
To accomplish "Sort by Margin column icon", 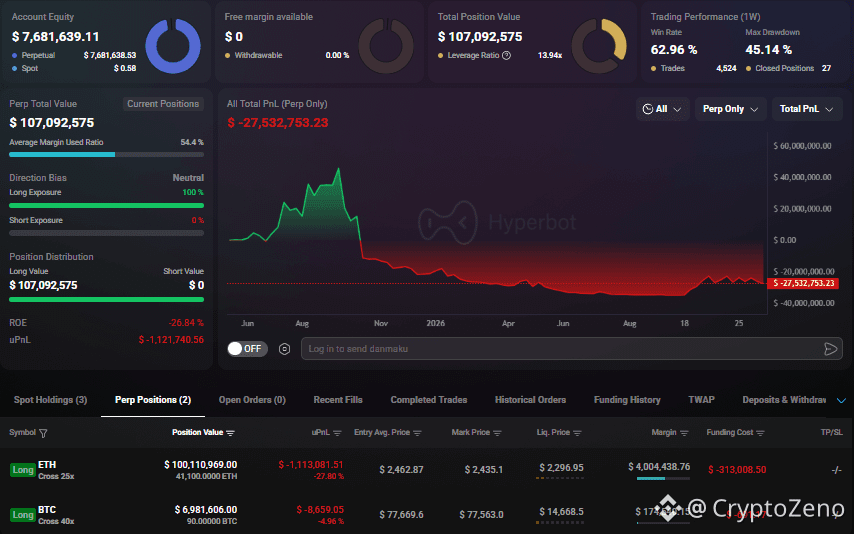I will coord(684,433).
